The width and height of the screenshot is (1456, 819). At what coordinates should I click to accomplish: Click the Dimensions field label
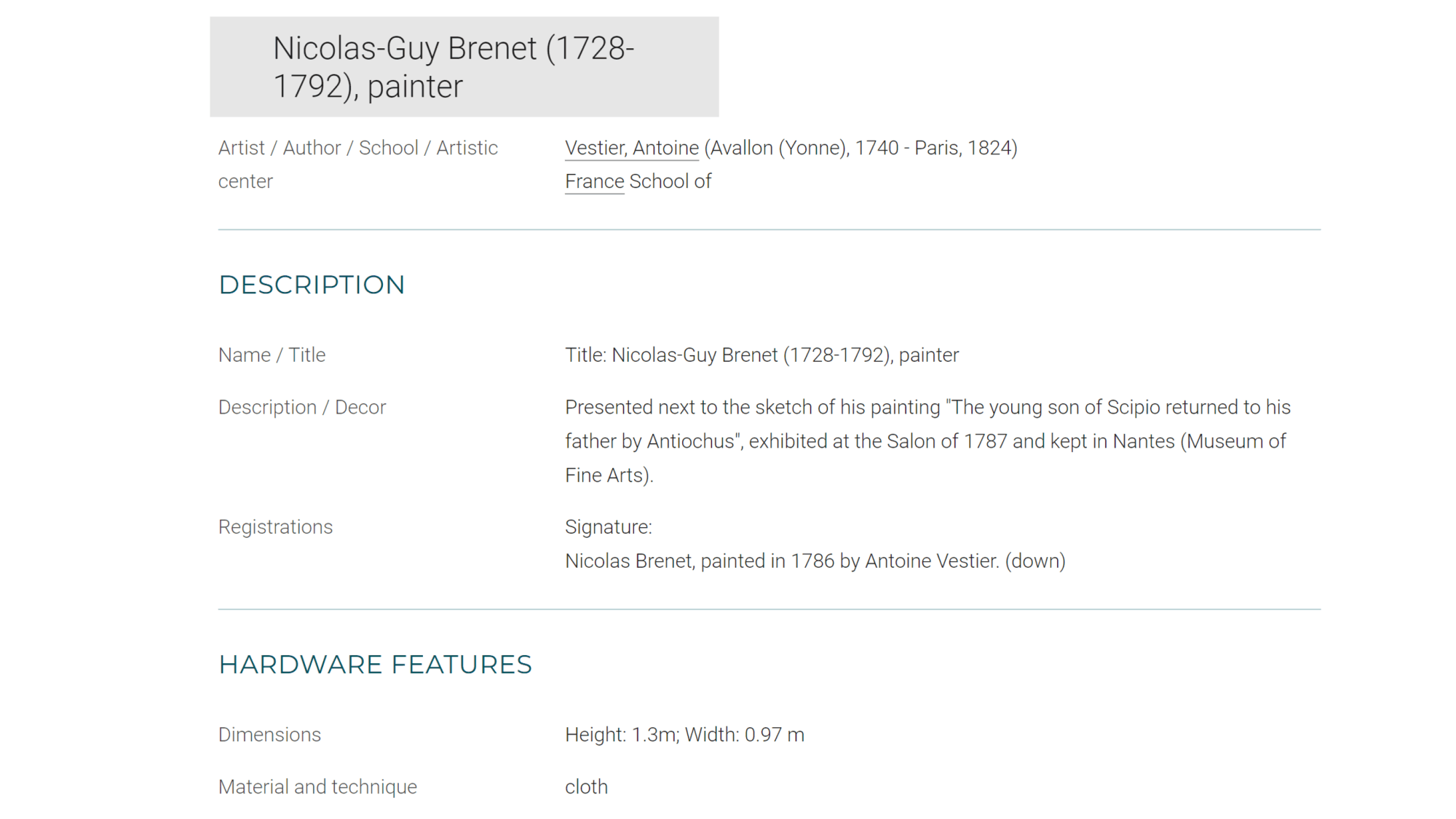[269, 735]
